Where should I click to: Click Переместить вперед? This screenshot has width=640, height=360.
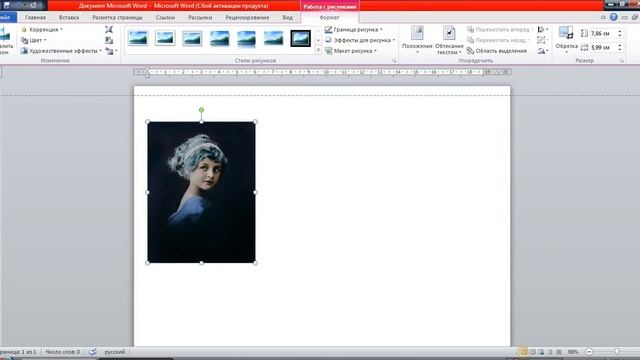point(499,29)
